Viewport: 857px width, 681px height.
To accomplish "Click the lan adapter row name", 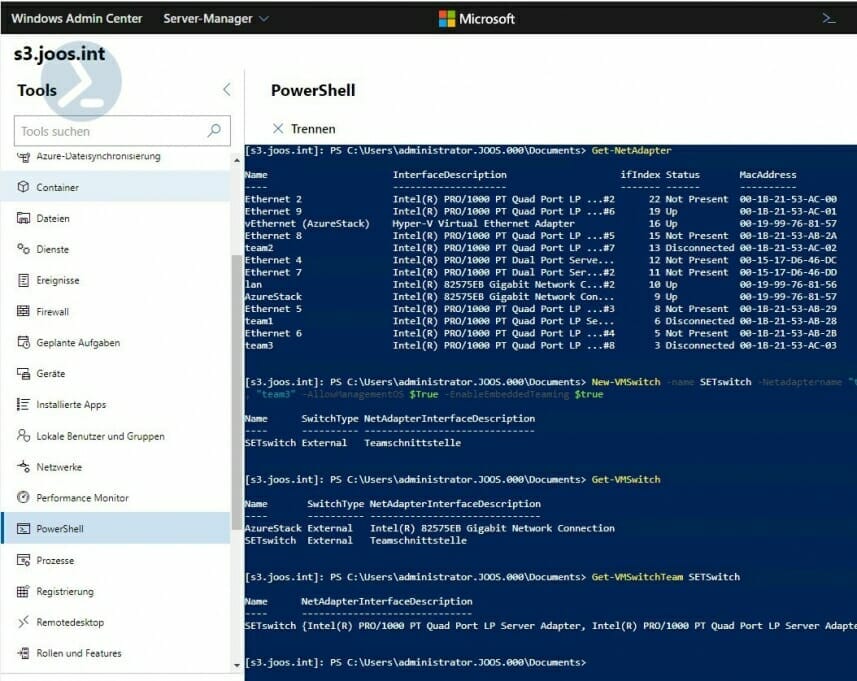I will point(253,284).
